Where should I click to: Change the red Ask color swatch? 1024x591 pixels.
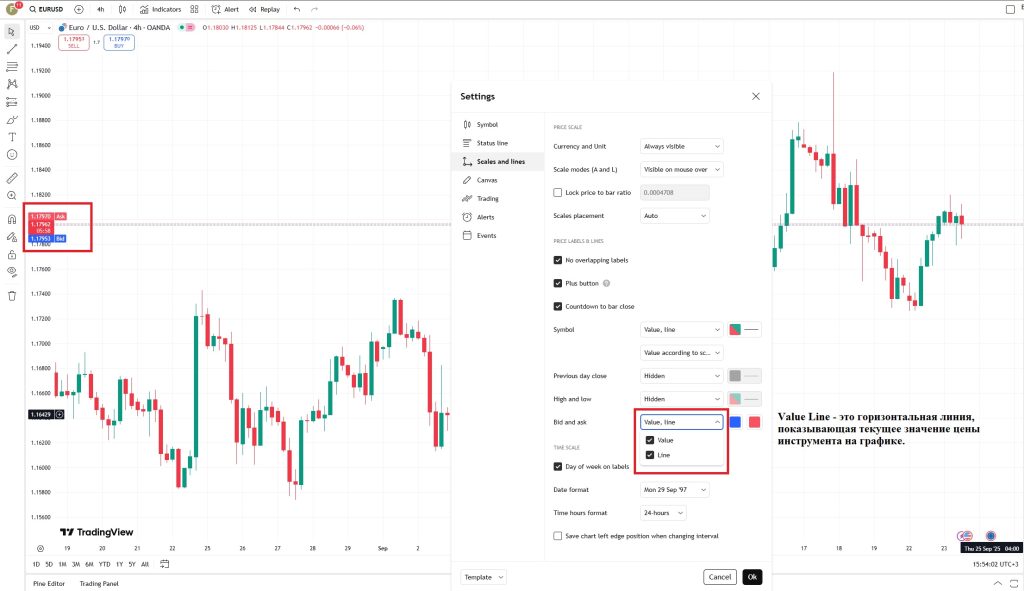click(x=754, y=423)
